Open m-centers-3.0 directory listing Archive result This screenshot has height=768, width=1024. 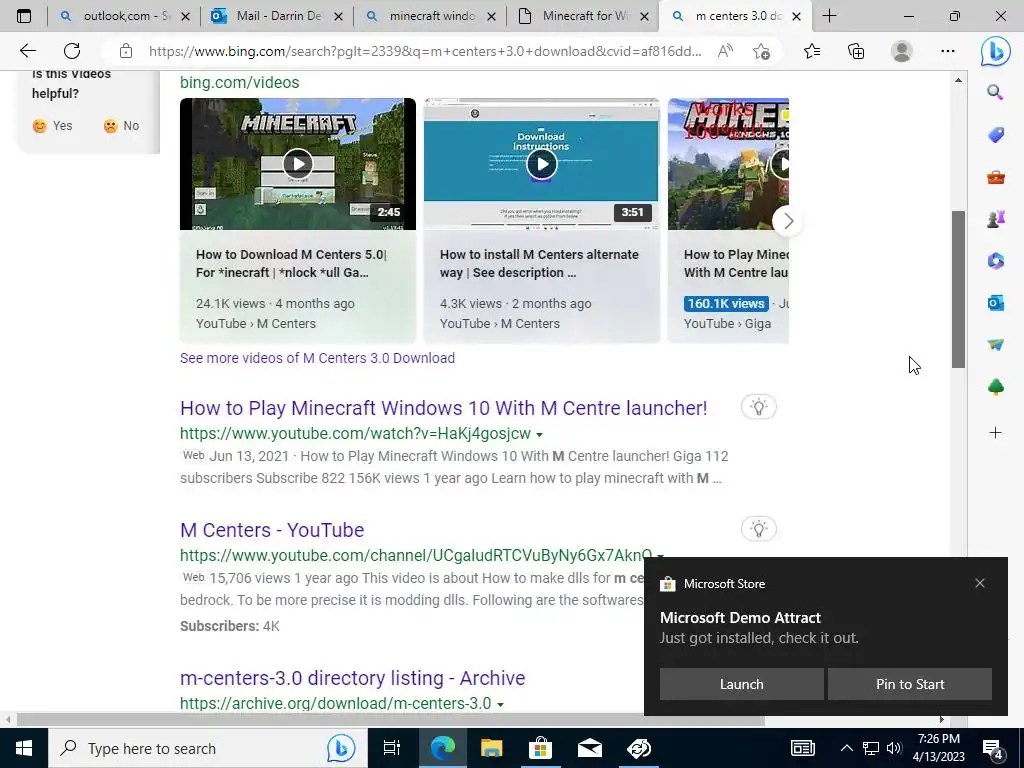[352, 678]
